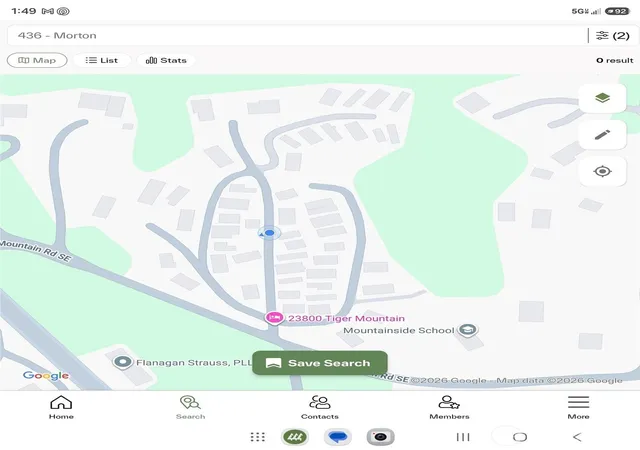Activate the pencil draw-area tool
640x450 pixels.
pos(602,135)
